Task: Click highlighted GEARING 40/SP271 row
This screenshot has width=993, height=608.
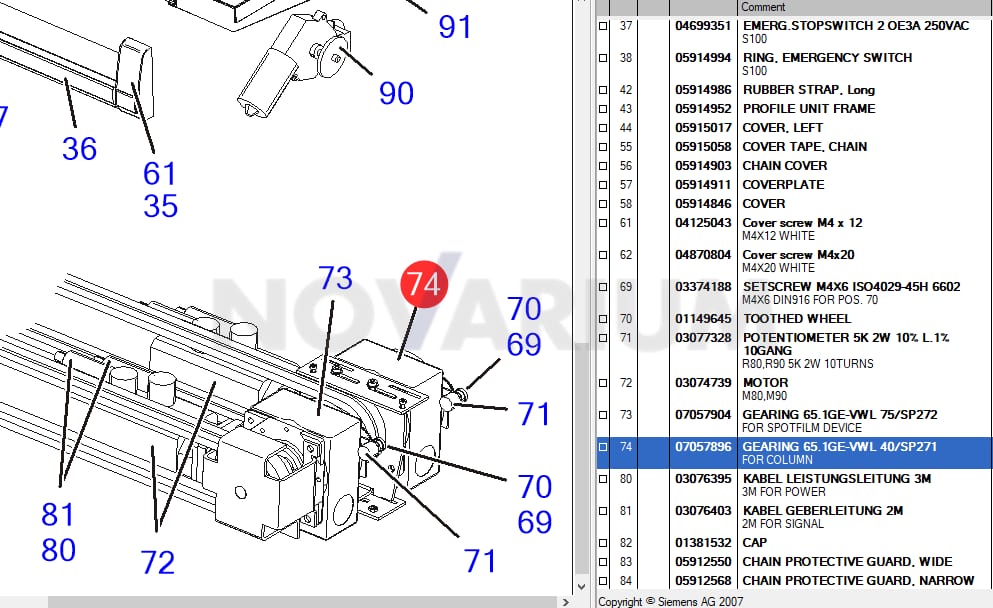Action: (794, 453)
